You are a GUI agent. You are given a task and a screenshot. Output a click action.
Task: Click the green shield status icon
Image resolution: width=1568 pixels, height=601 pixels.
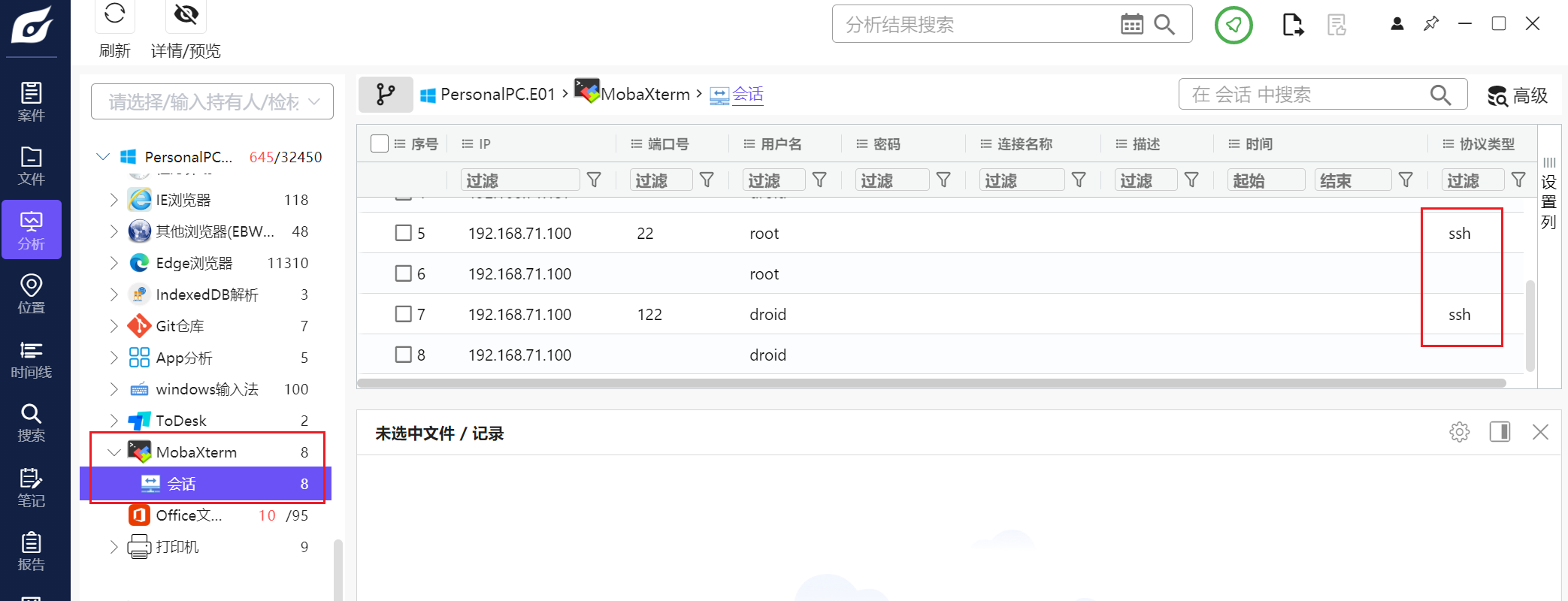coord(1234,25)
